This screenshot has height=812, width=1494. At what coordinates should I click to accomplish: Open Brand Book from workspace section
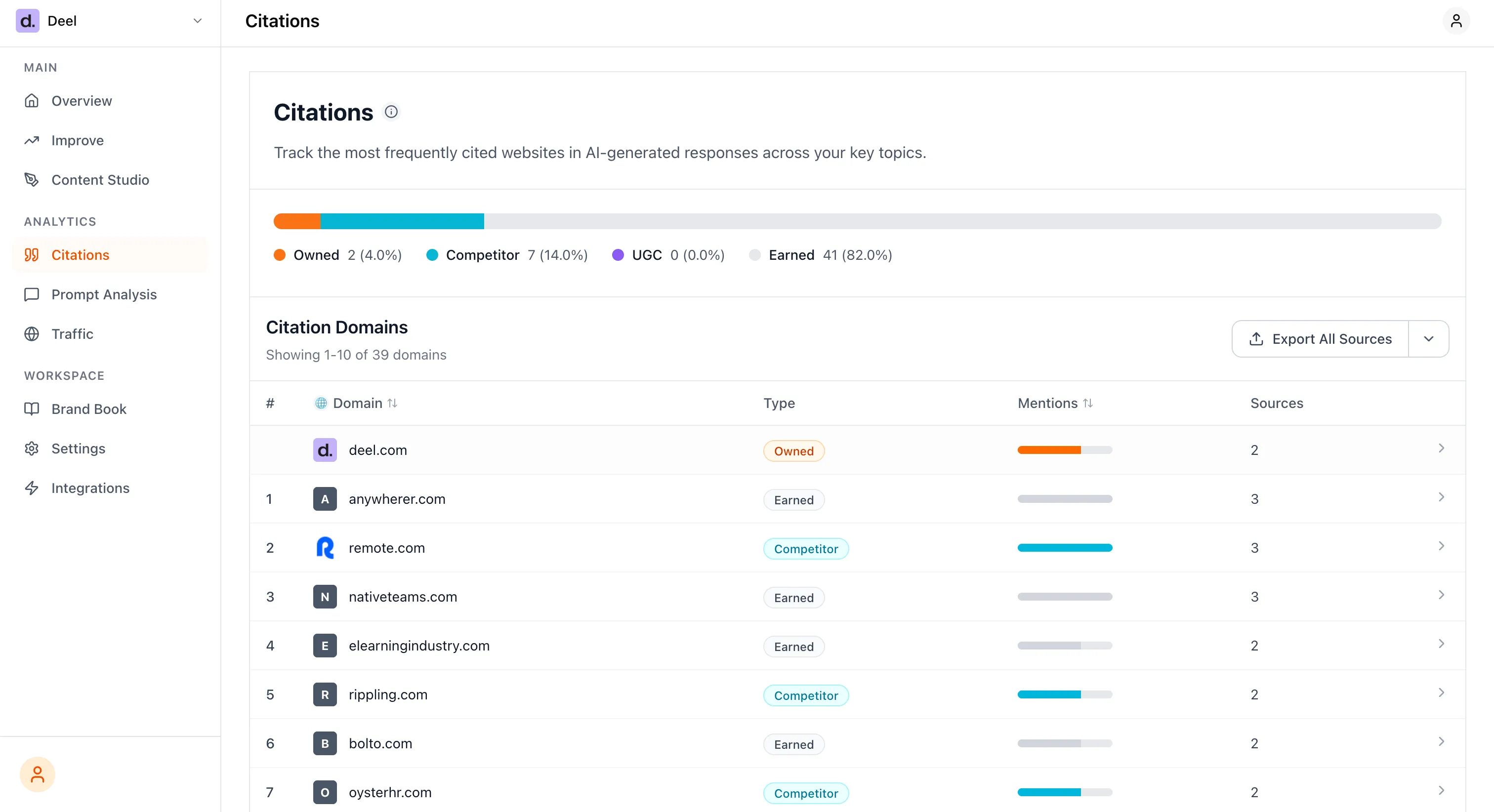89,409
